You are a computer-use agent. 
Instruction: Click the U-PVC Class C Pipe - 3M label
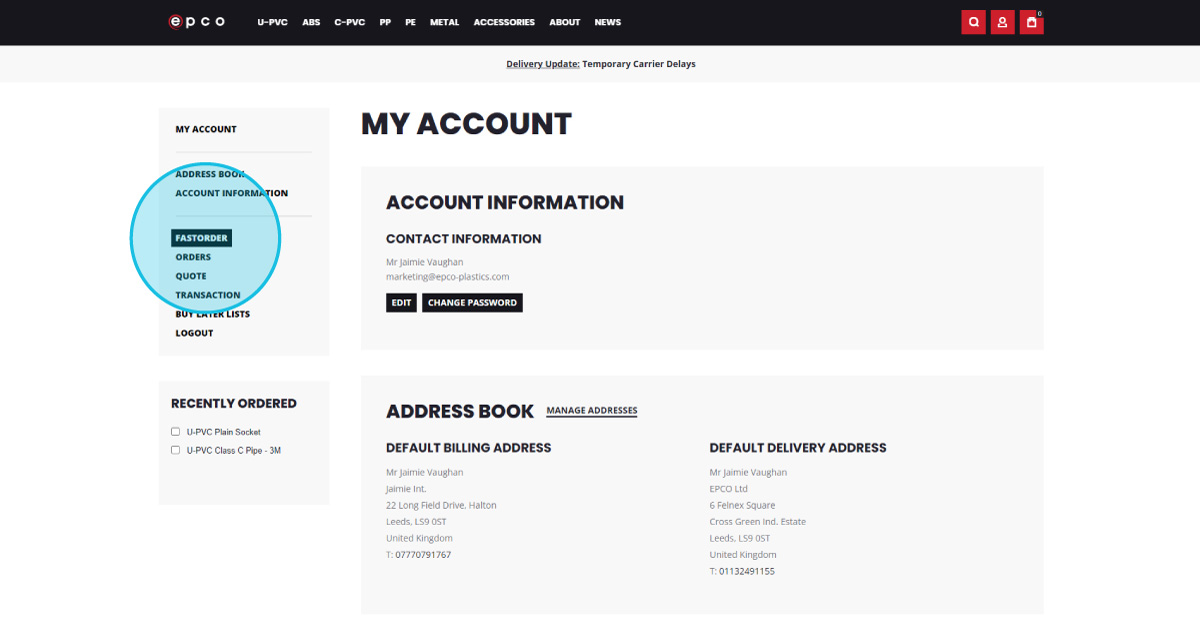coord(234,450)
